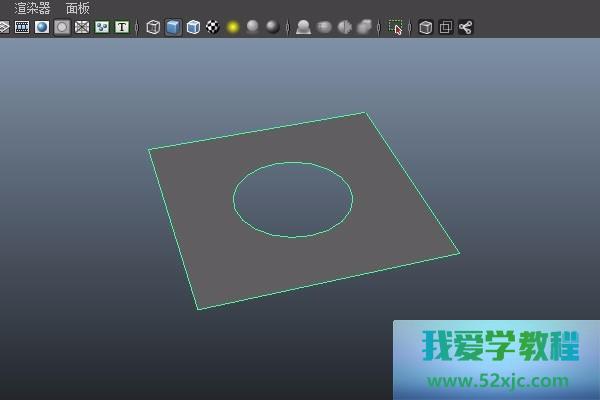Viewport: 600px width, 400px height.
Task: Click the Isolate Select icon
Action: coord(396,27)
